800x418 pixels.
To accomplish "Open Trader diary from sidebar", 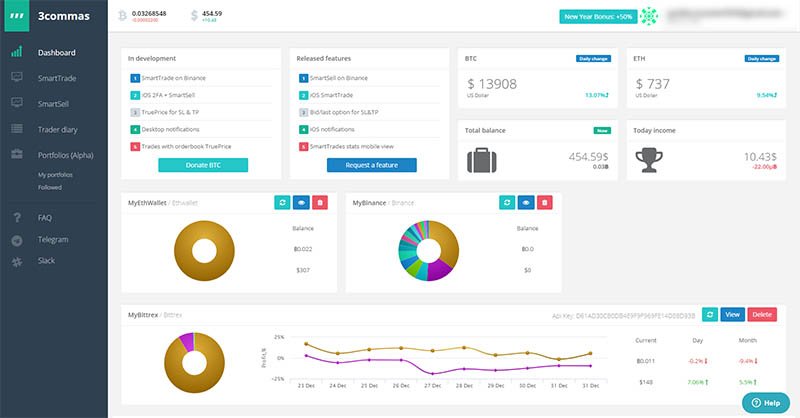I will click(57, 130).
